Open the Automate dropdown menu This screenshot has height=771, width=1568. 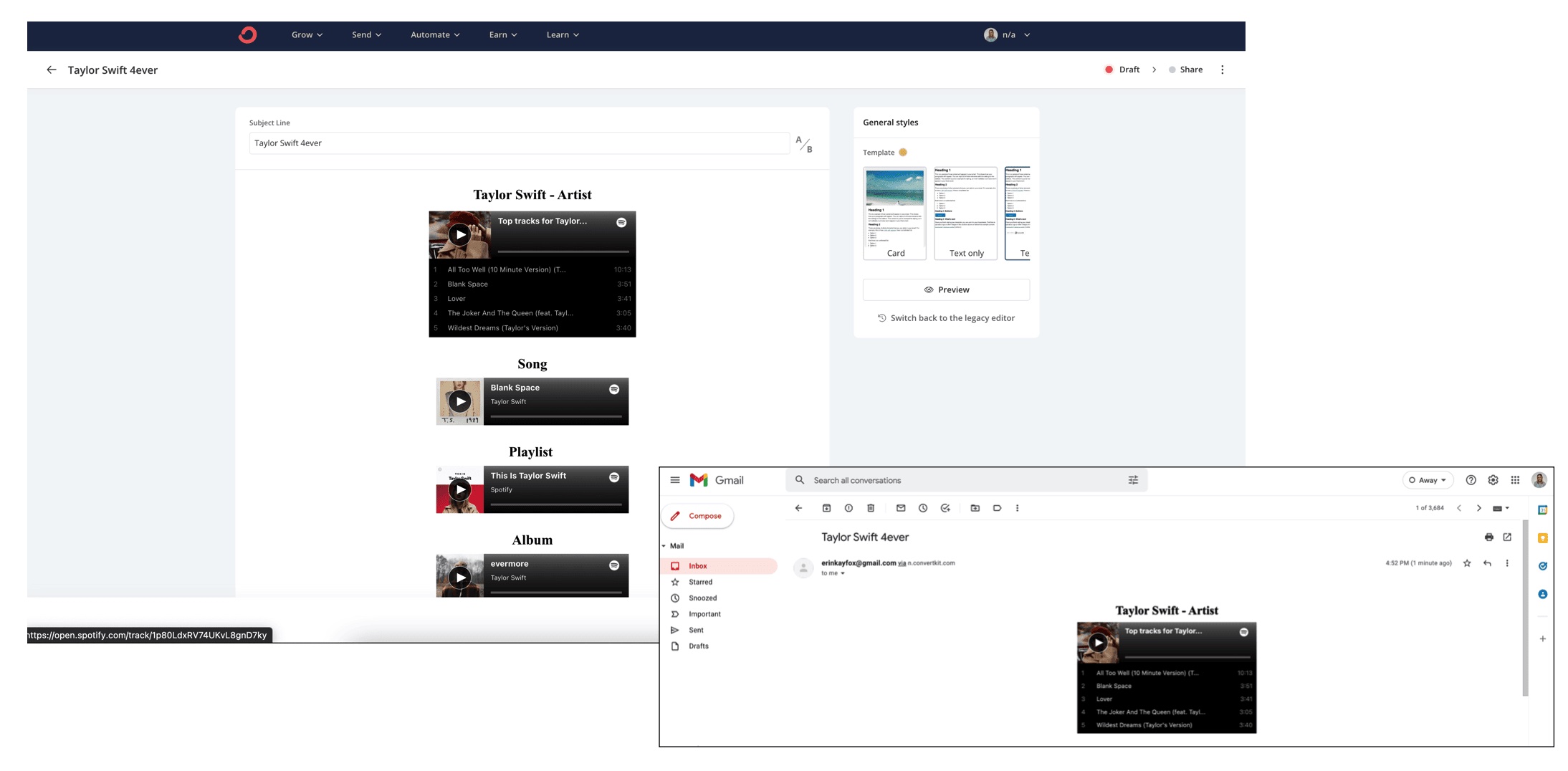[435, 34]
